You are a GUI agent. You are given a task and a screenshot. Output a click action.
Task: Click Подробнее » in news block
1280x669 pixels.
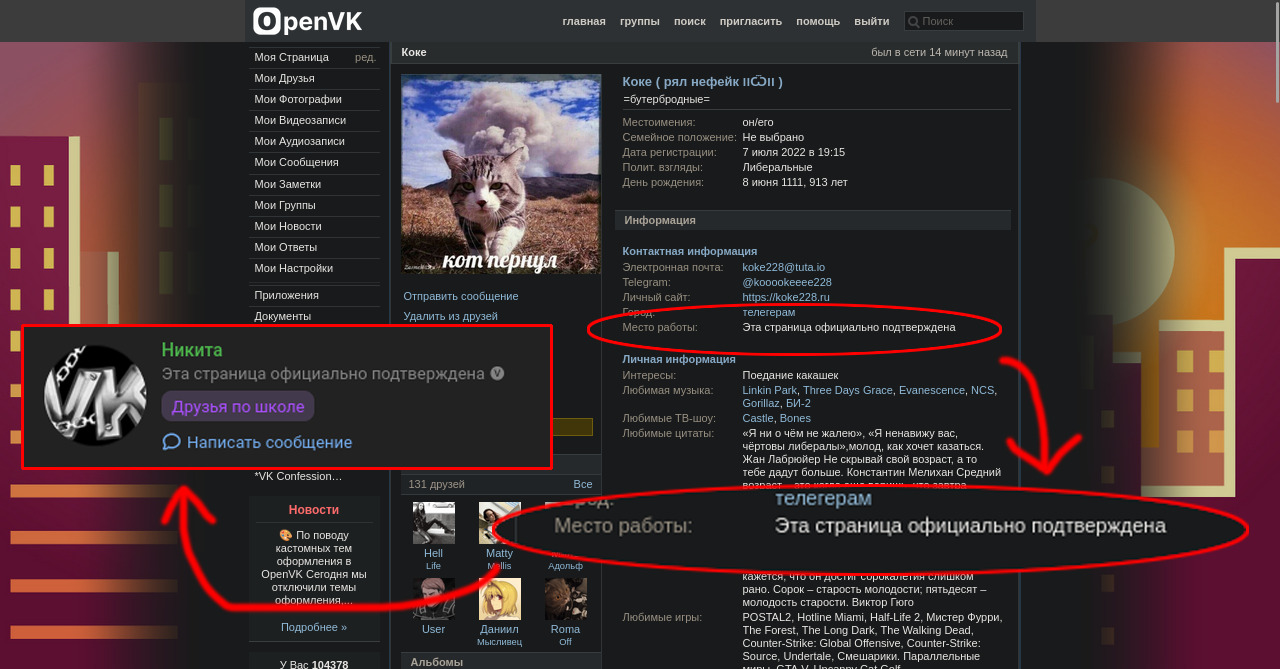[x=314, y=627]
